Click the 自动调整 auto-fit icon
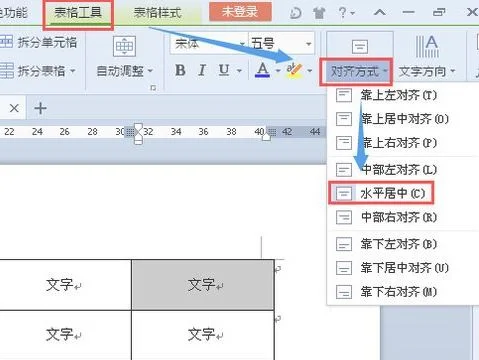479x360 pixels. pos(124,46)
